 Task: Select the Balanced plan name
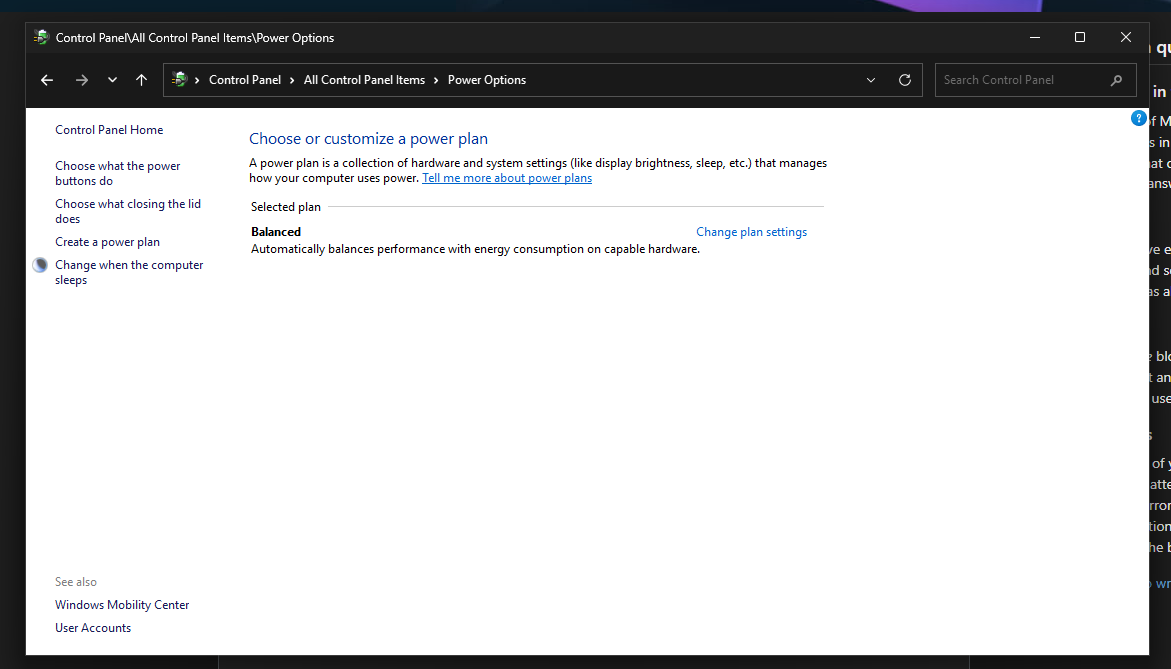(x=276, y=232)
